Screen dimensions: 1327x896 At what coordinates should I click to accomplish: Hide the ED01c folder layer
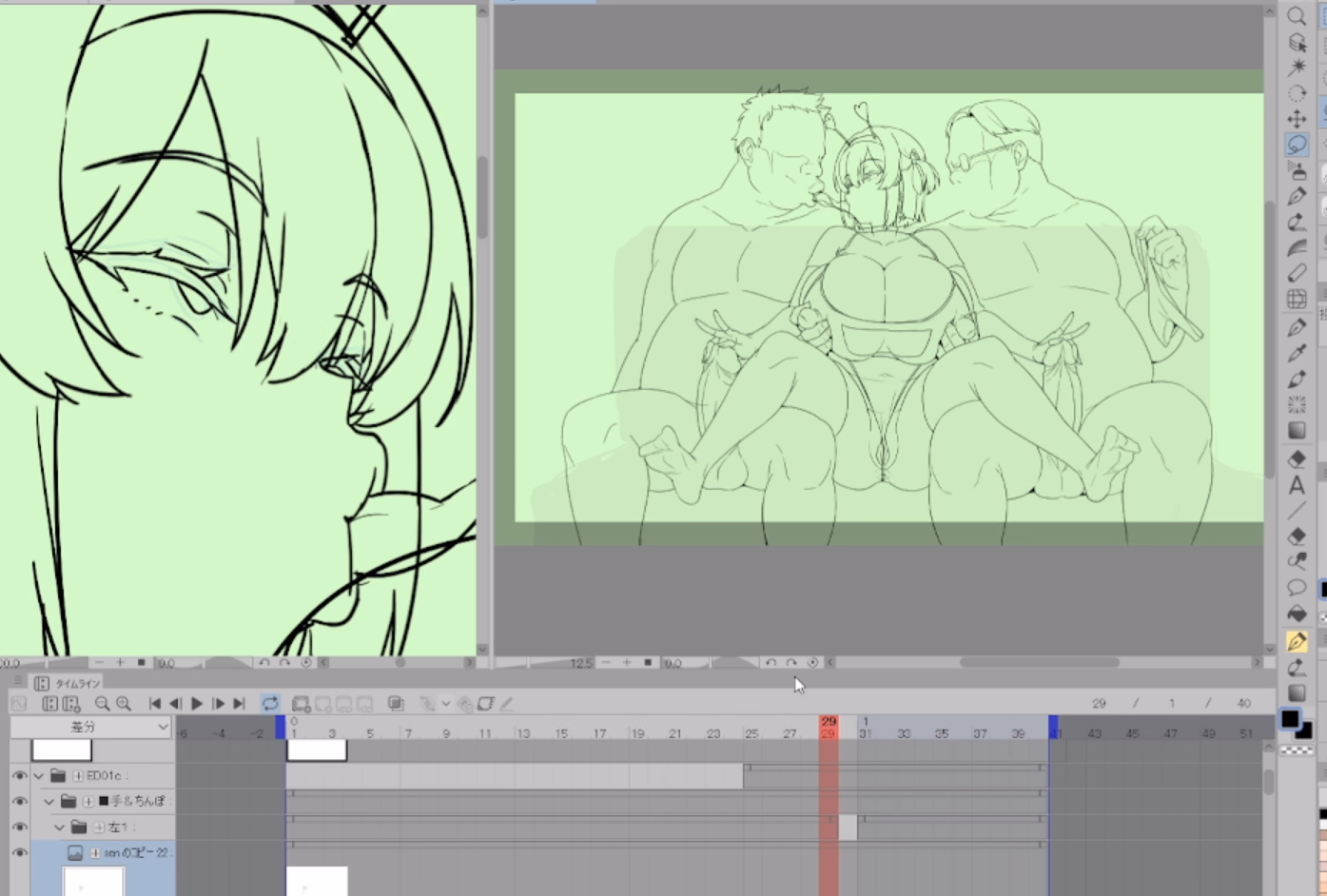click(x=19, y=776)
